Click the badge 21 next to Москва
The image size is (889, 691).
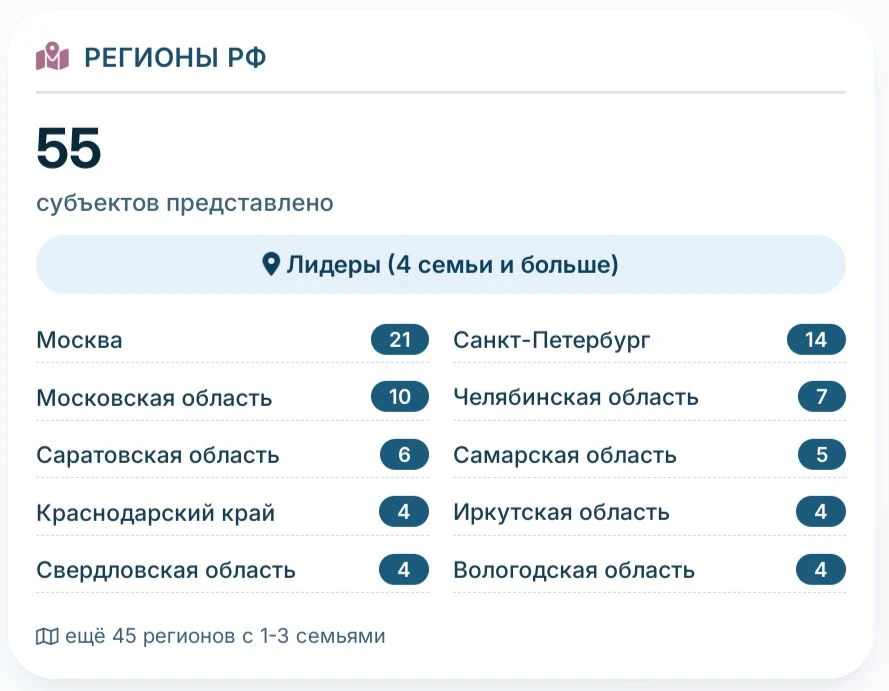[x=400, y=340]
